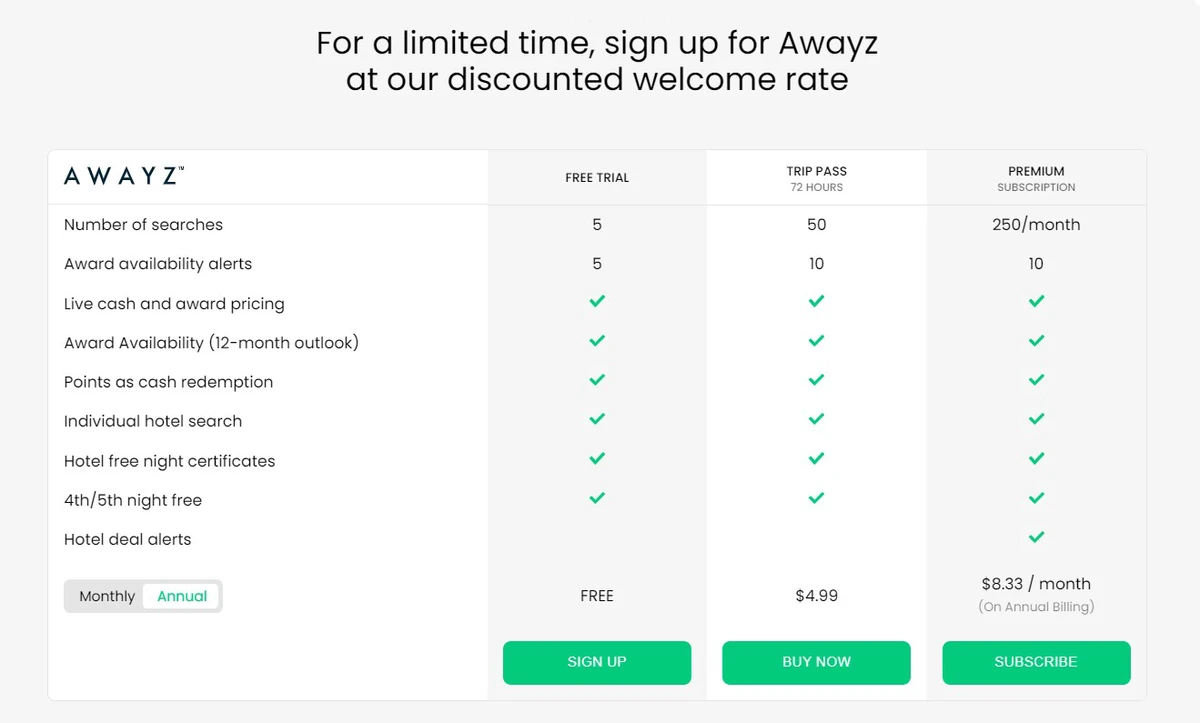This screenshot has height=723, width=1200.
Task: Click the Number of searches row label
Action: (x=142, y=224)
